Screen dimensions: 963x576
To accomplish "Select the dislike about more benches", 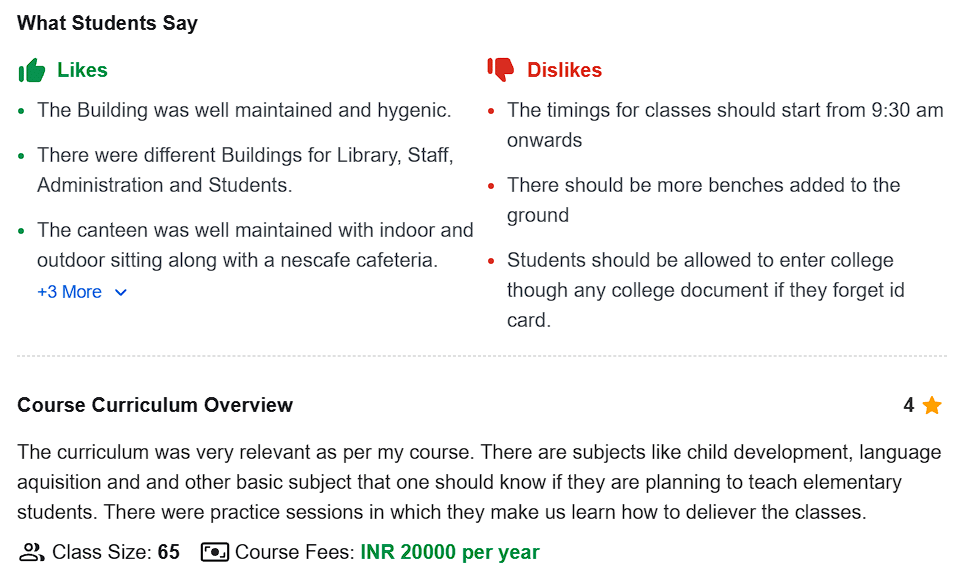I will 703,200.
